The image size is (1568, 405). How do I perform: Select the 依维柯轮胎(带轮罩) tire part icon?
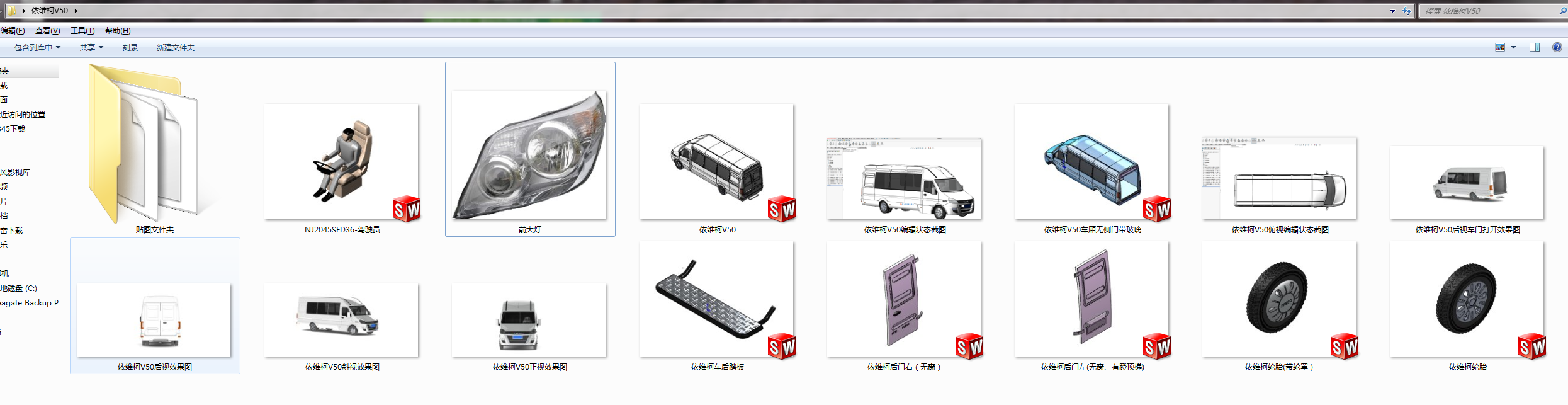[1280, 299]
